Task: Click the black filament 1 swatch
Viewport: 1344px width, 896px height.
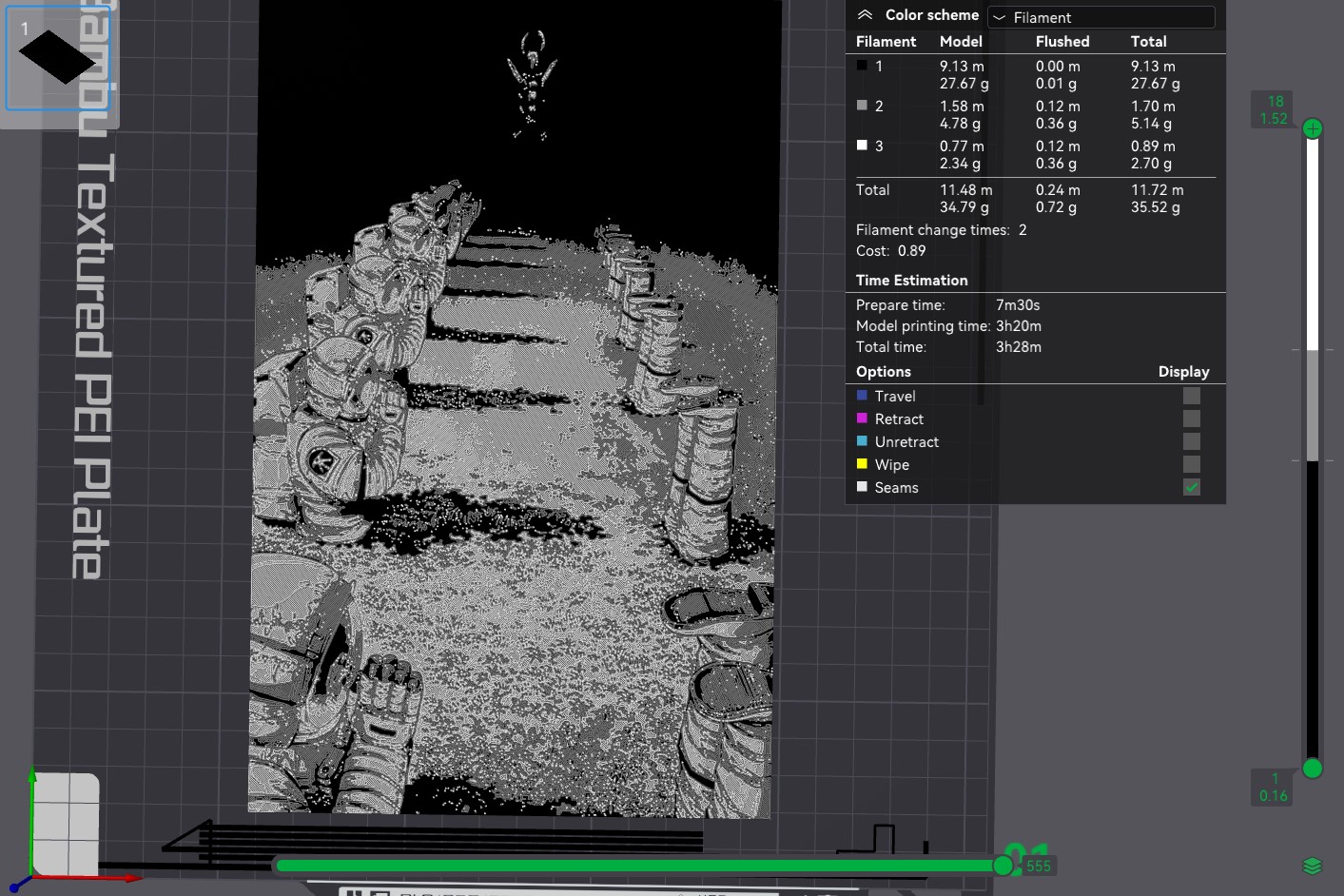Action: tap(862, 66)
